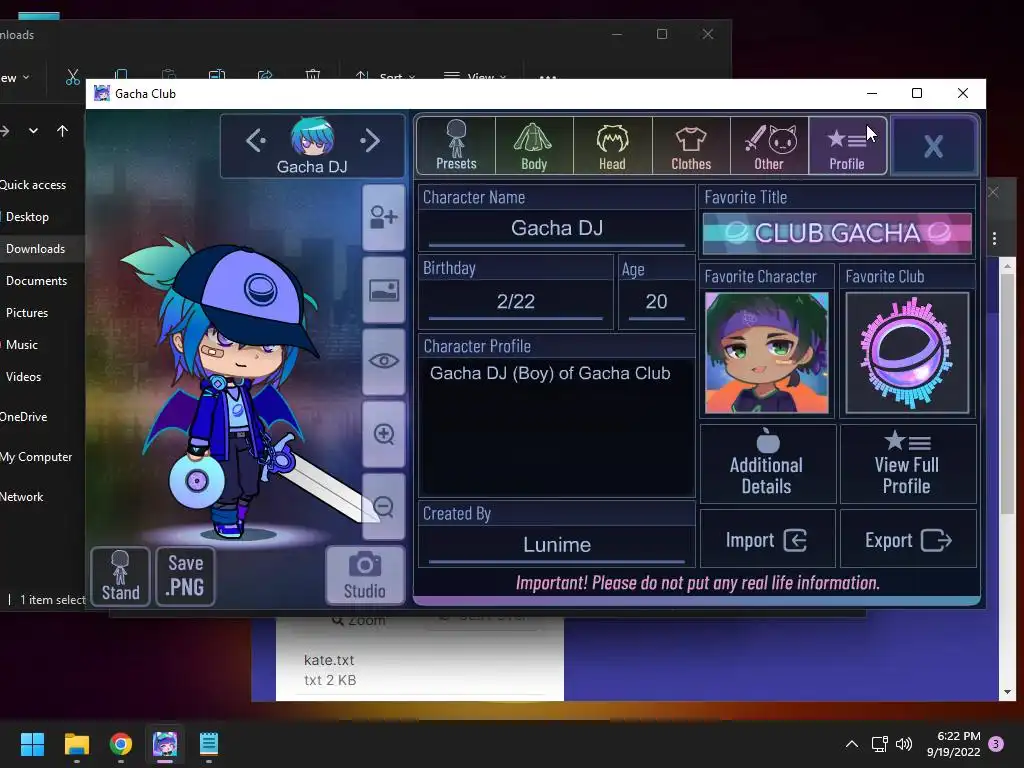Open the Presets tab in Gacha Club

point(456,145)
